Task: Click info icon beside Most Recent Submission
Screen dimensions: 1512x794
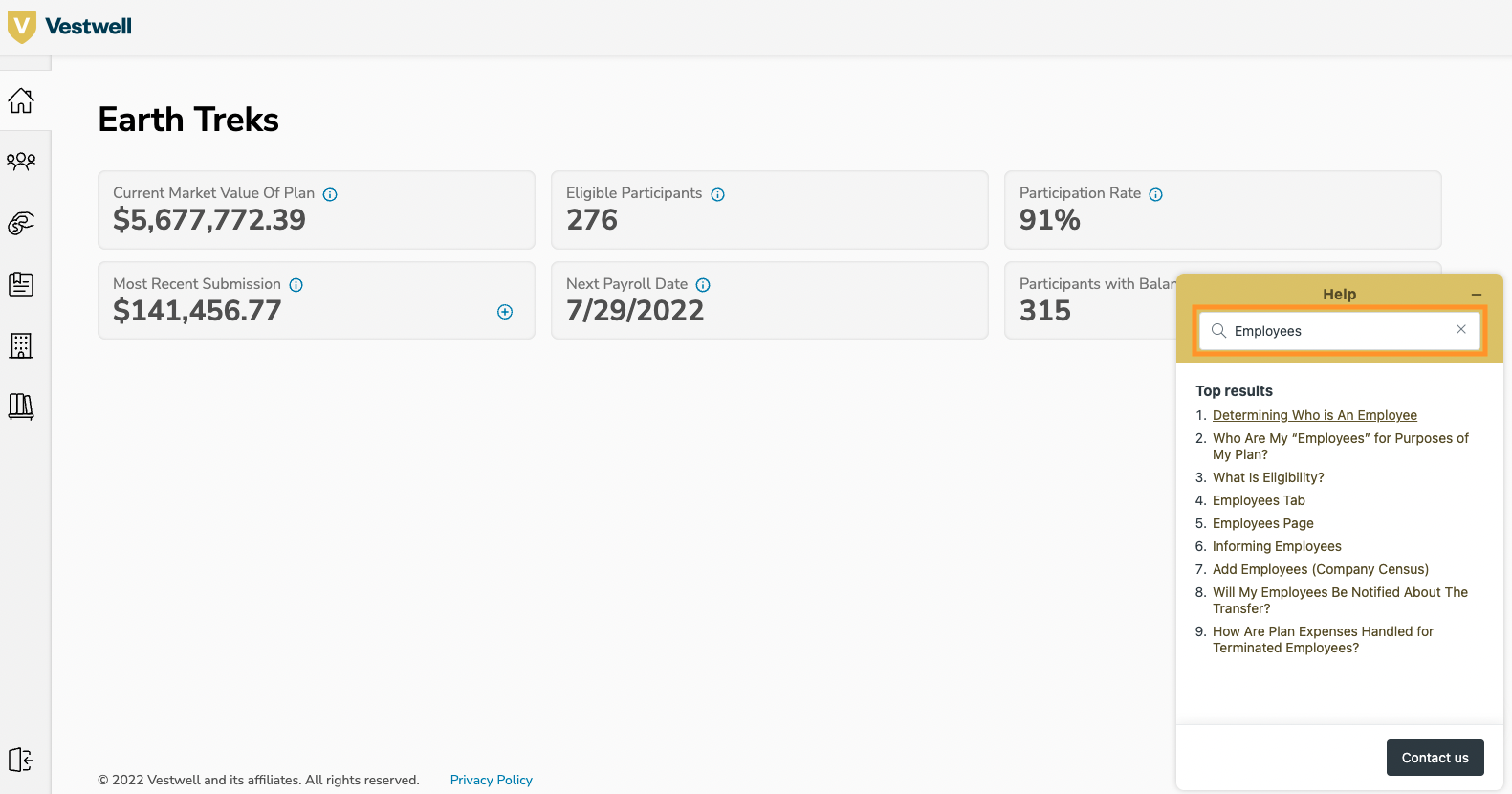Action: (x=296, y=285)
